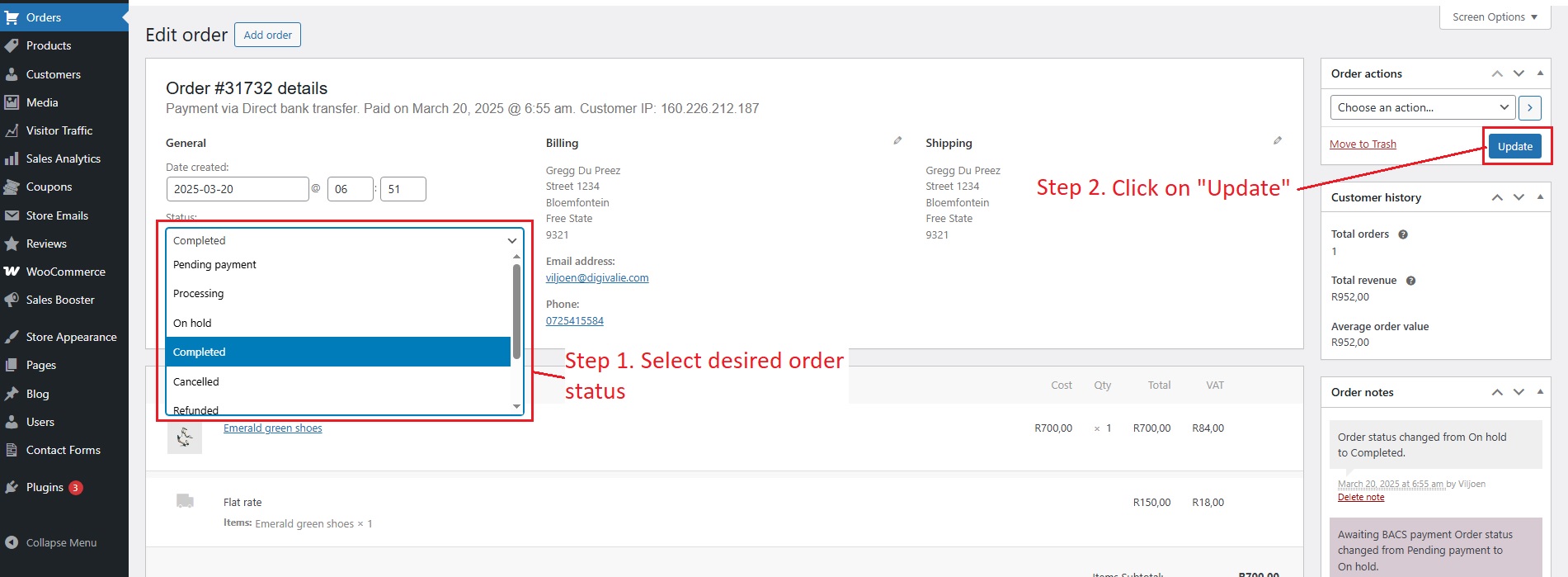This screenshot has height=577, width=1568.
Task: Click the date created input field
Action: pos(237,189)
